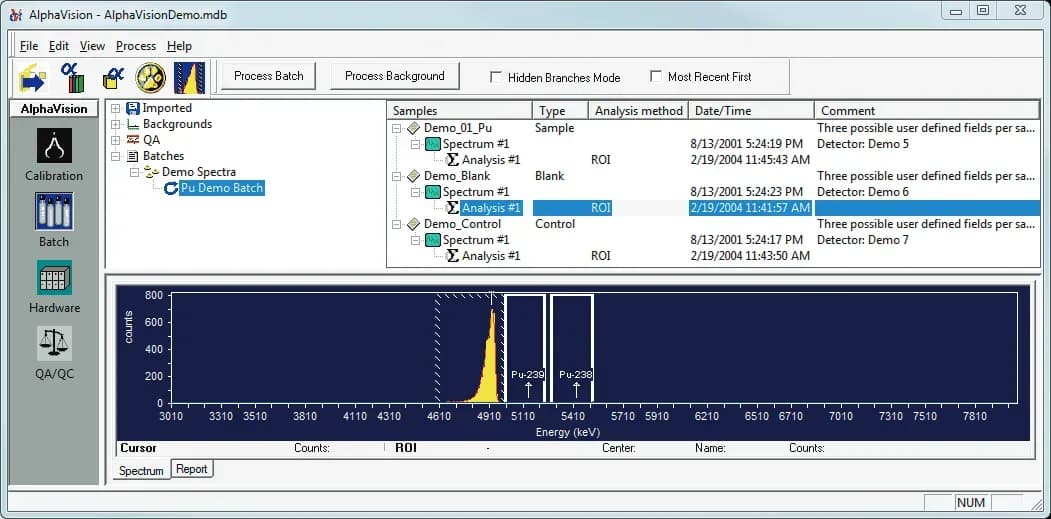
Task: Click the AlphaVision sidebar header button
Action: [54, 109]
